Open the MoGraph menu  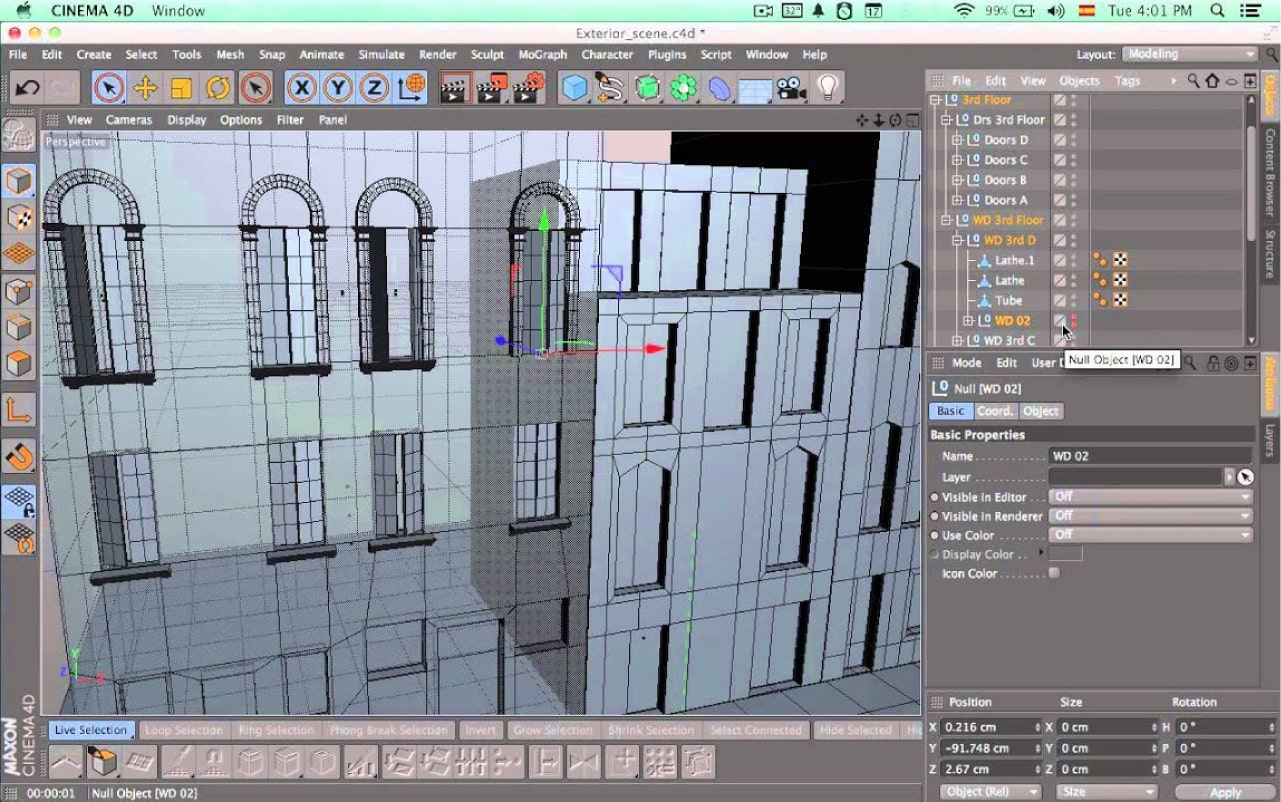543,55
